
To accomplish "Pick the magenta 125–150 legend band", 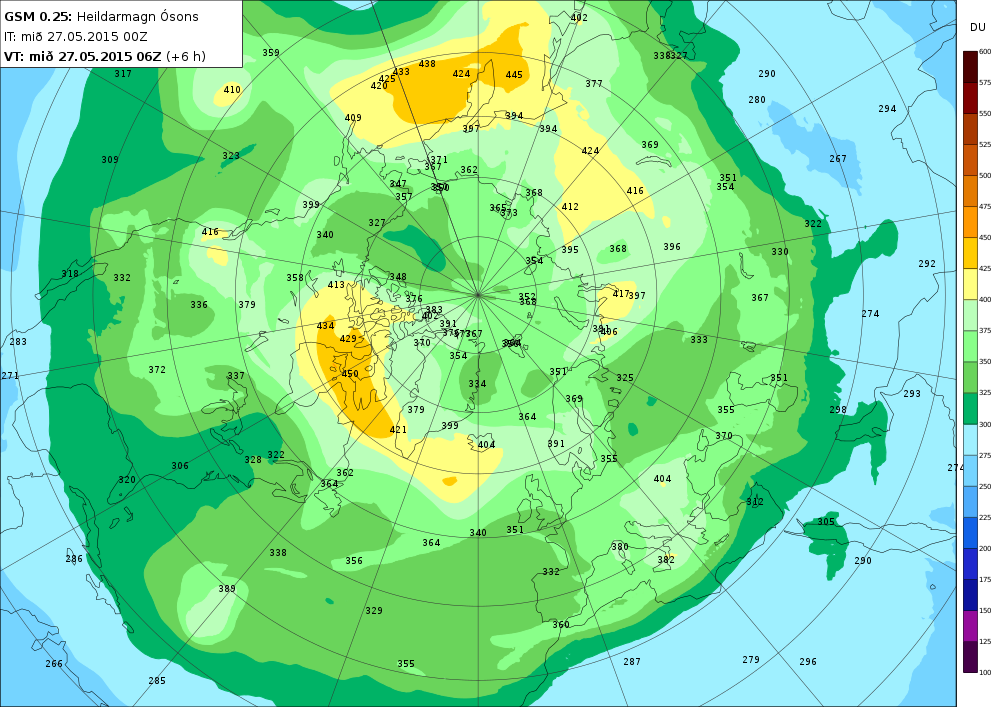I will [x=970, y=626].
